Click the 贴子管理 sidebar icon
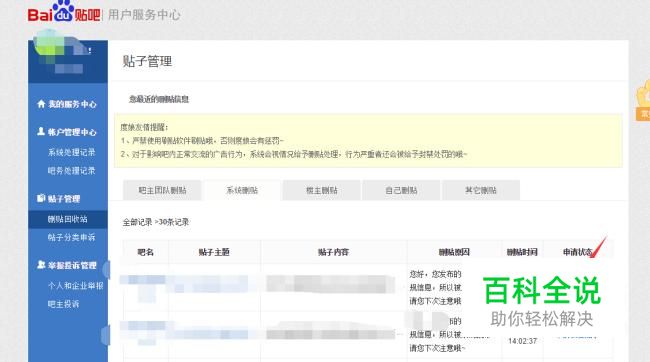This screenshot has width=650, height=362. point(41,198)
